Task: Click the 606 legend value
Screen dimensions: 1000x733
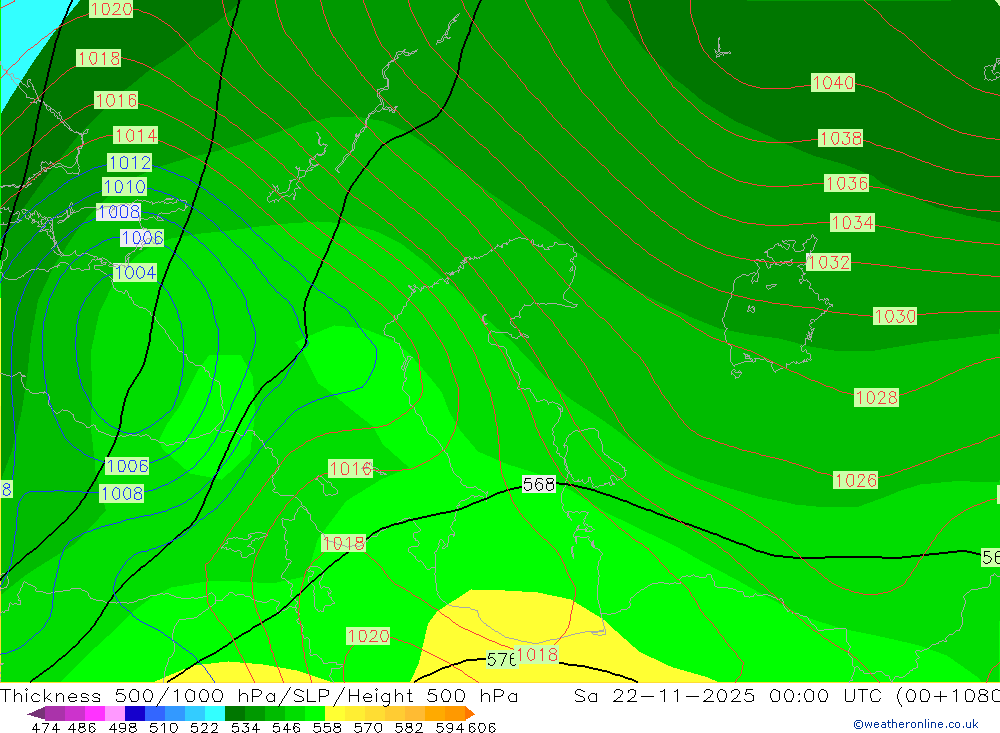Action: (482, 727)
